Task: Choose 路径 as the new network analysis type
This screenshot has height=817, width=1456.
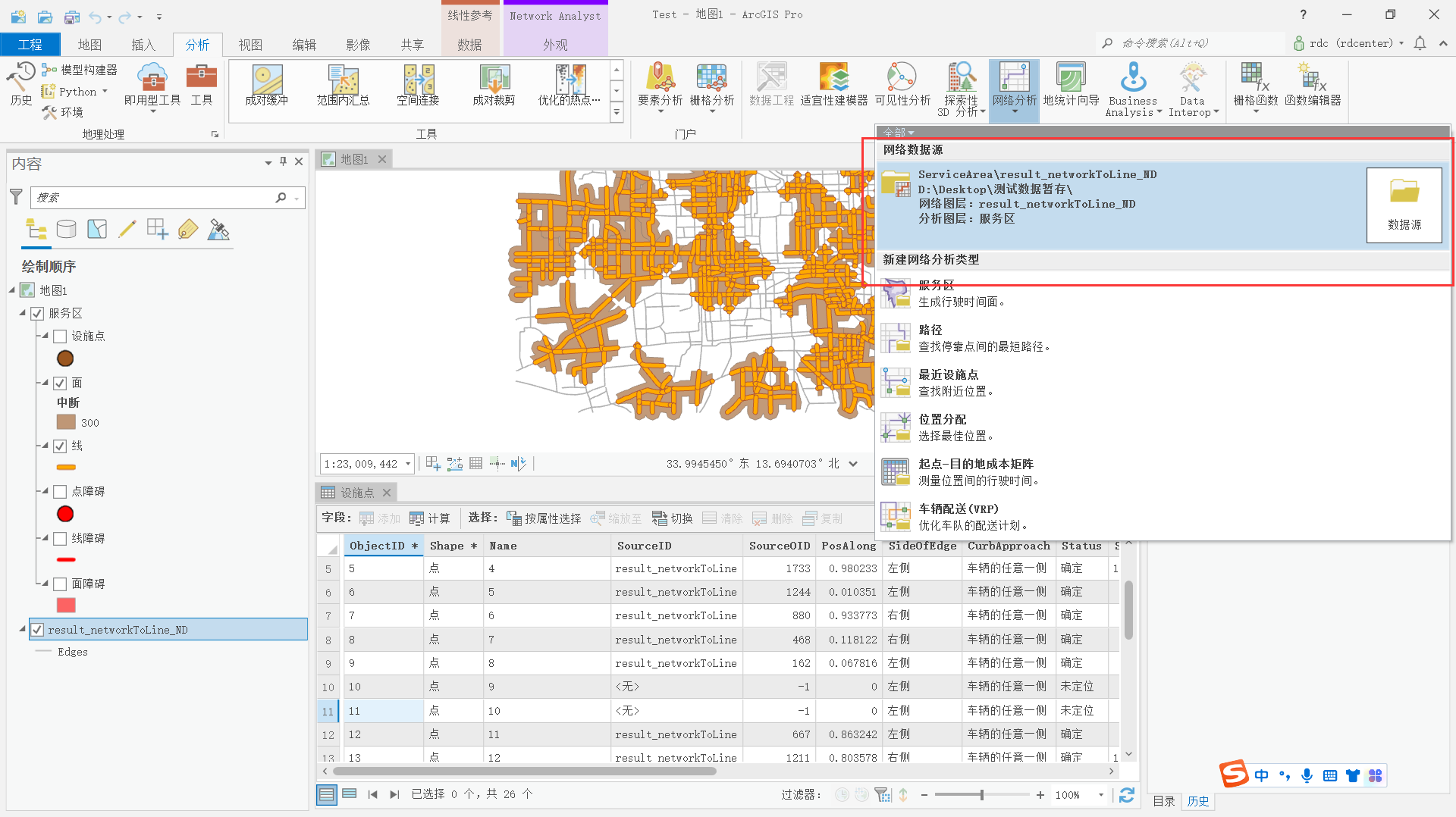Action: point(930,330)
